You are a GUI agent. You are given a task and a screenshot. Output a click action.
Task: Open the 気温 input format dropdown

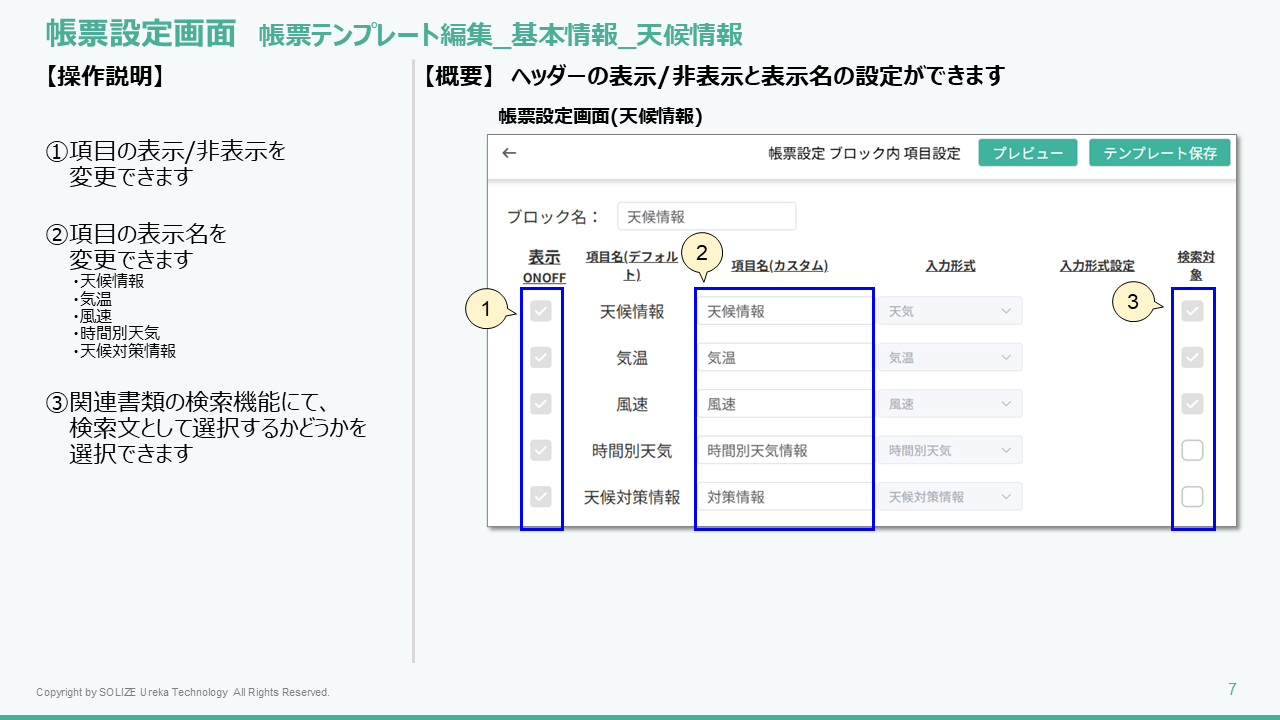(950, 357)
